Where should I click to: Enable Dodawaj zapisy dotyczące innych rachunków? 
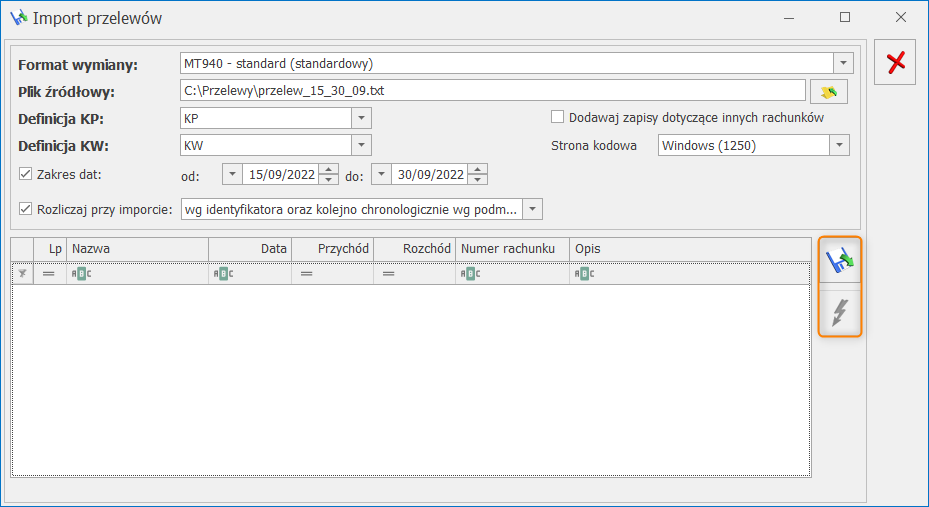tap(557, 117)
